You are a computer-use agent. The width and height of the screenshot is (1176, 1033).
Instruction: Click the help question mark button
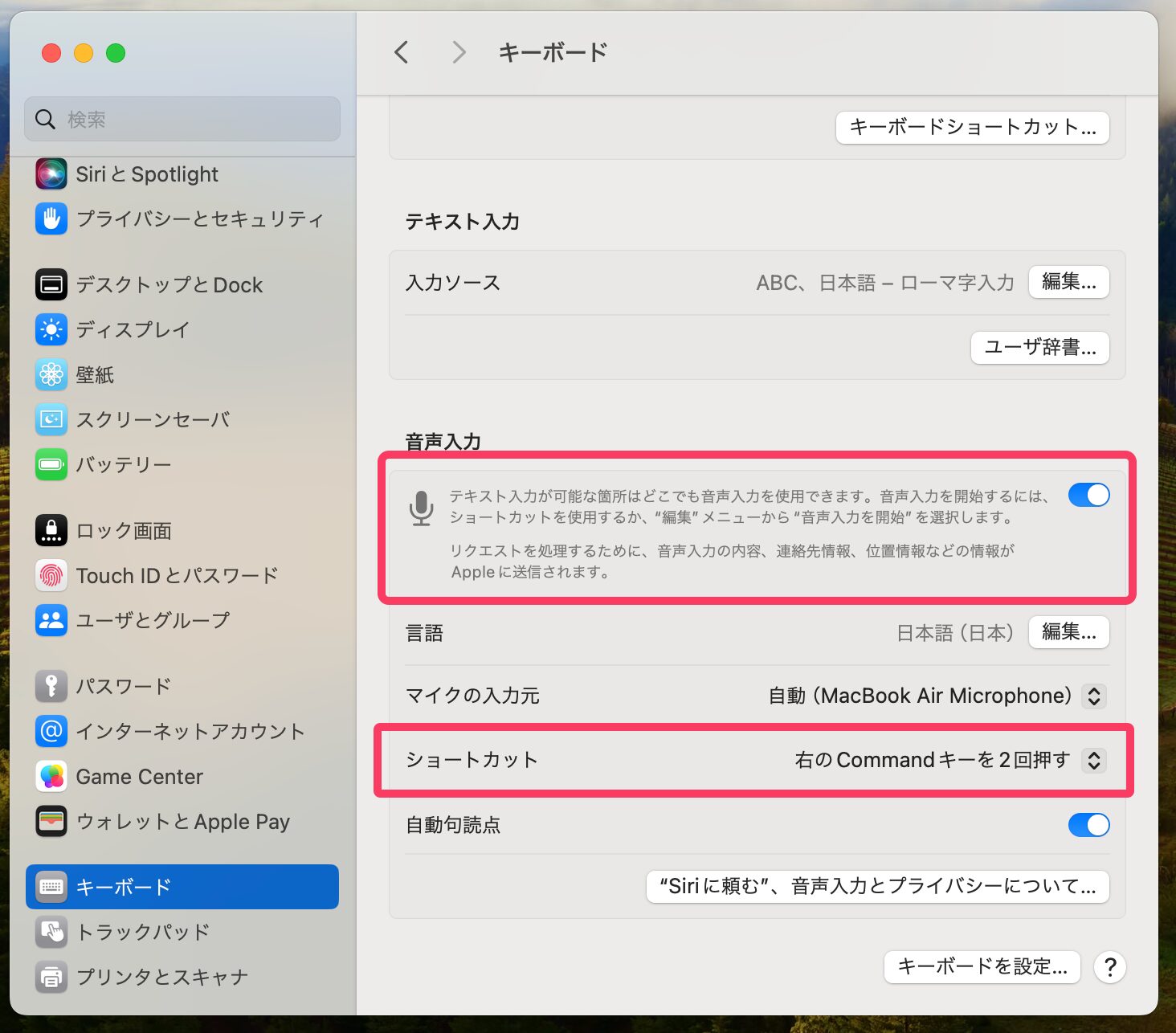(x=1109, y=967)
